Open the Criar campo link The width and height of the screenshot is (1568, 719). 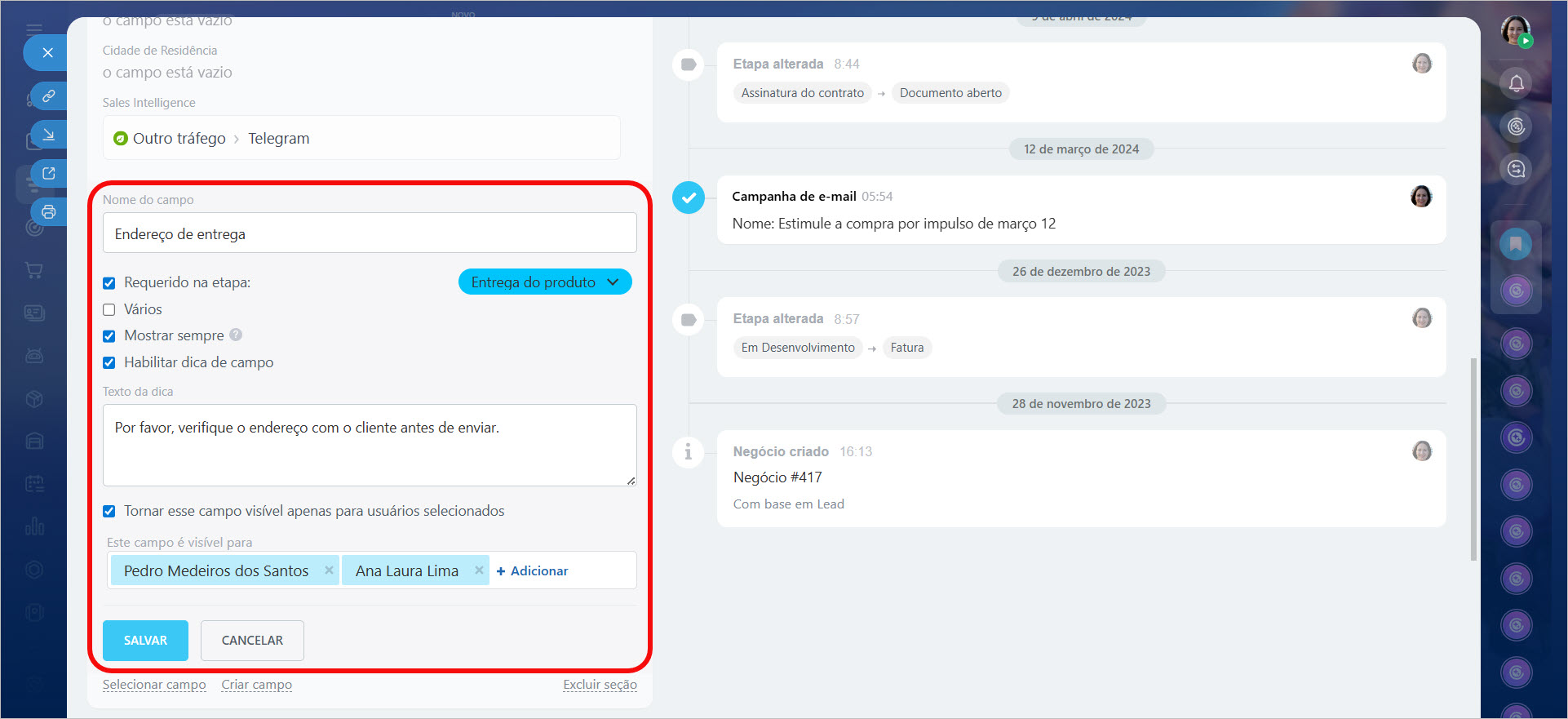click(256, 685)
